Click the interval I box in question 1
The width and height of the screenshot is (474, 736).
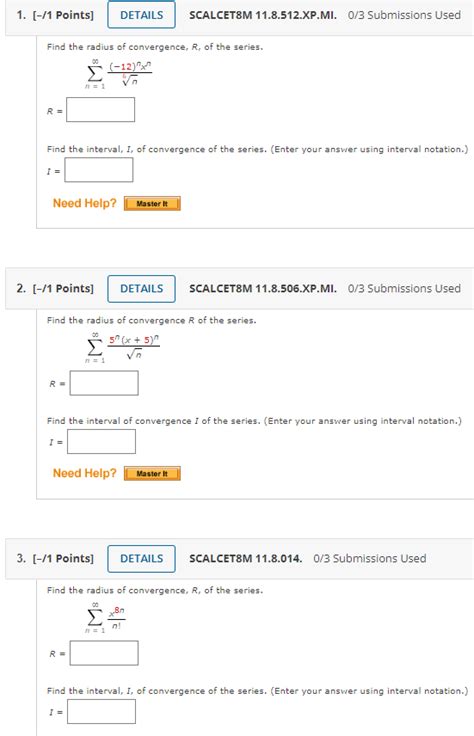tap(99, 169)
